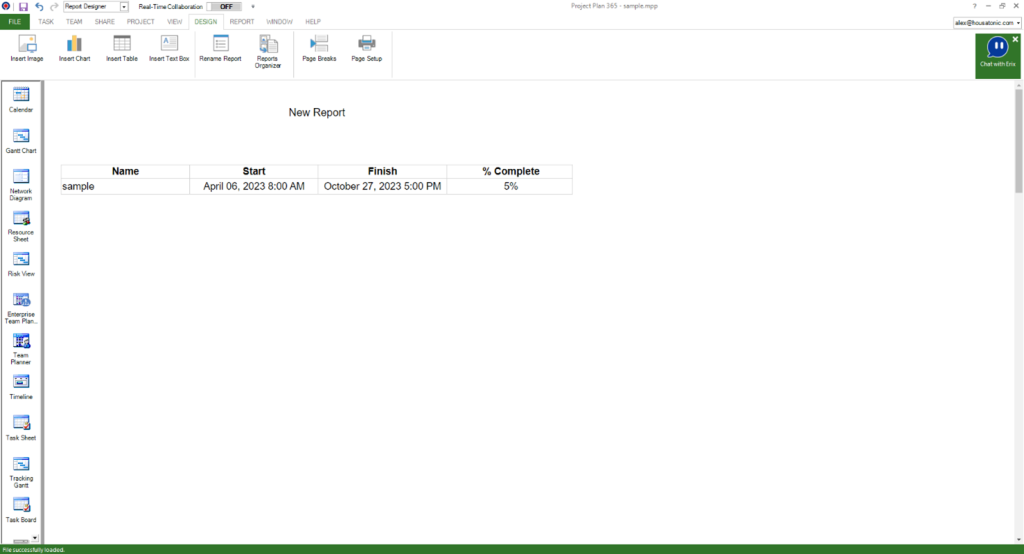Open the Network Diagram view
Image resolution: width=1024 pixels, height=554 pixels.
[x=21, y=181]
